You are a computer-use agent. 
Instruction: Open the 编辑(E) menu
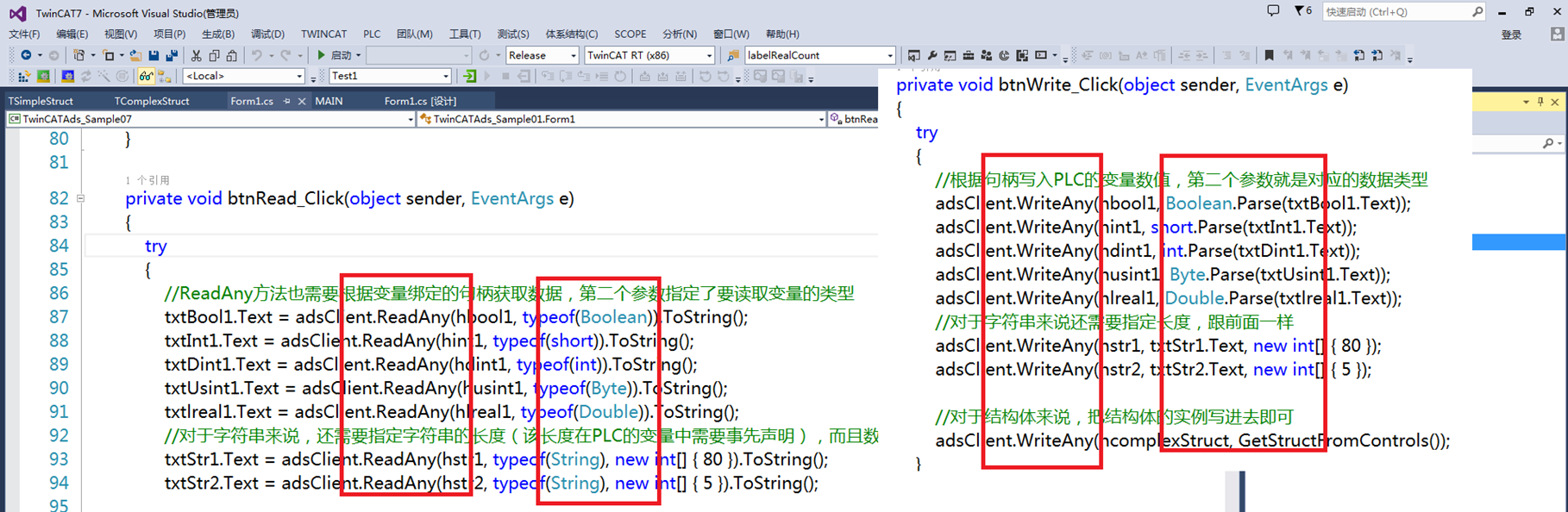click(72, 34)
